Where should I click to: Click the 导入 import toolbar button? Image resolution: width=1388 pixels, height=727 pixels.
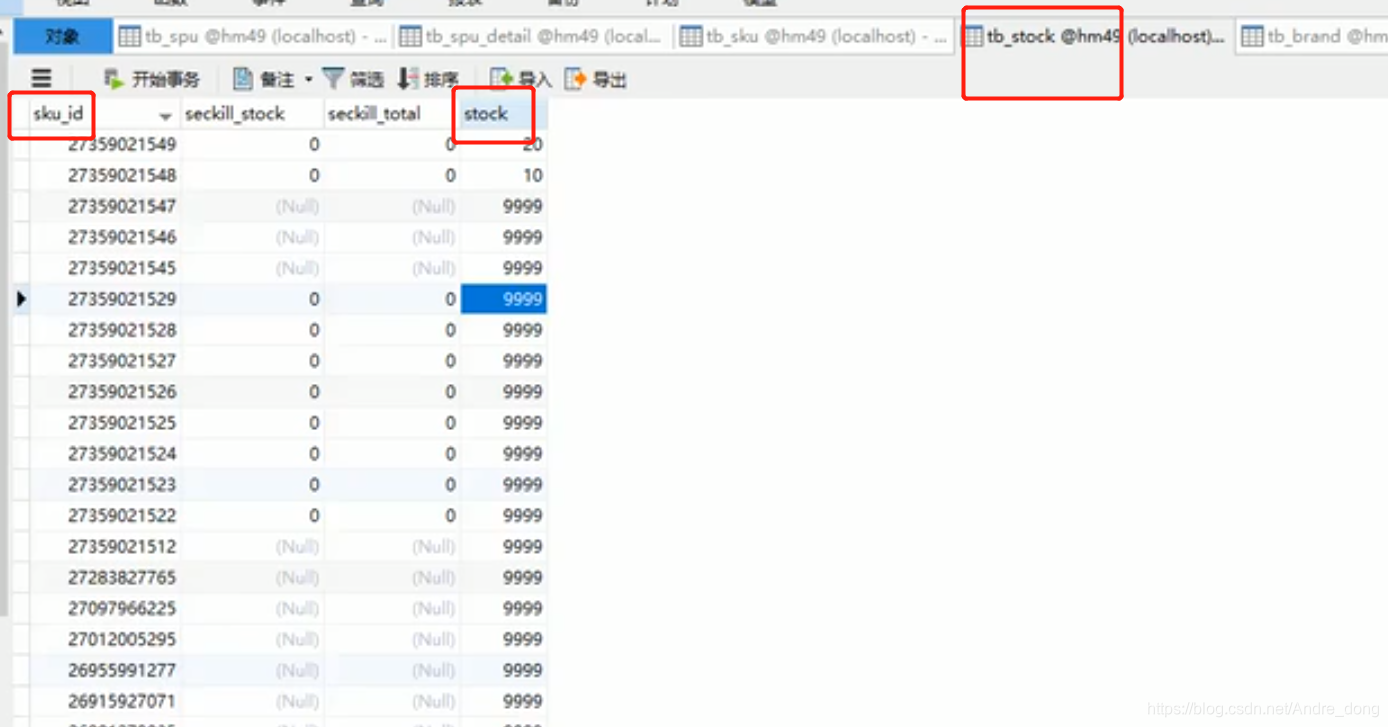(x=521, y=79)
